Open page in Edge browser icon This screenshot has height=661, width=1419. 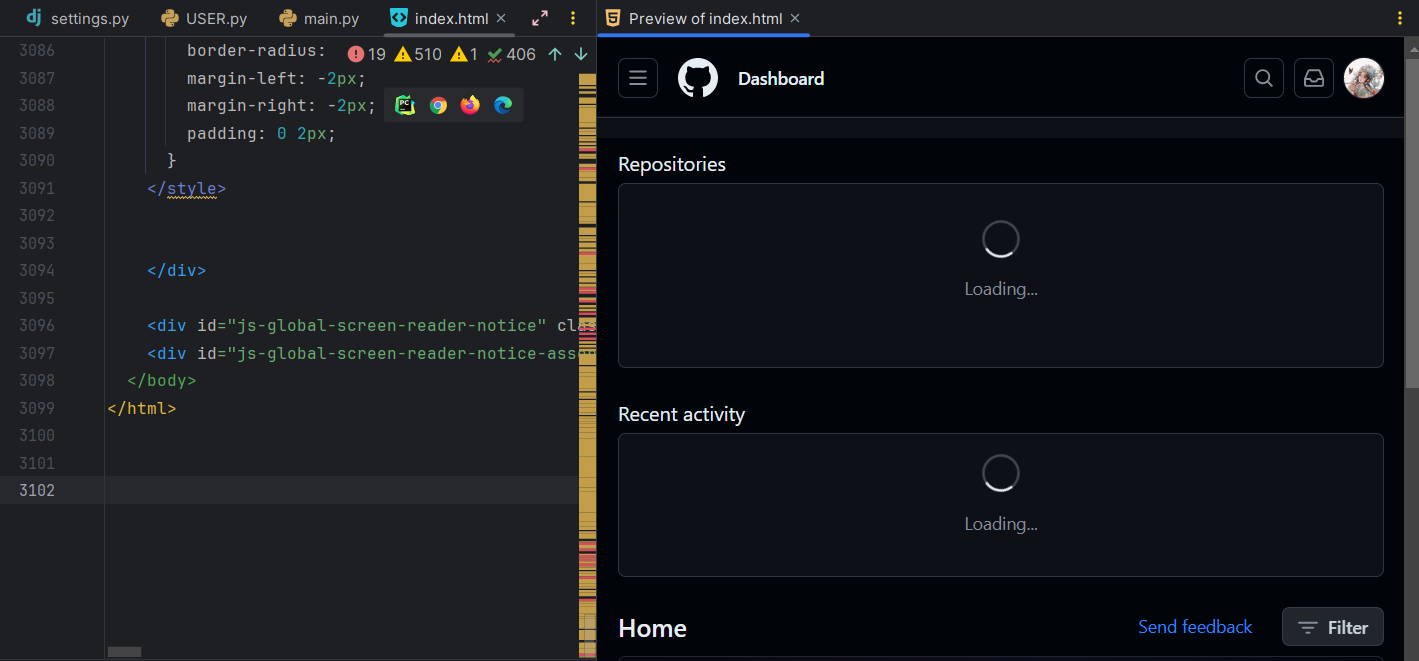pyautogui.click(x=503, y=105)
